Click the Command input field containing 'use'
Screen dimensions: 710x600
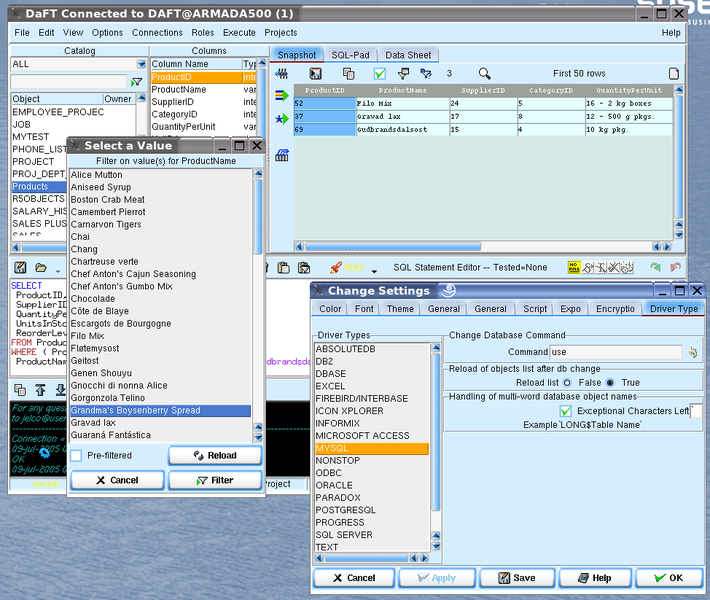pos(616,352)
